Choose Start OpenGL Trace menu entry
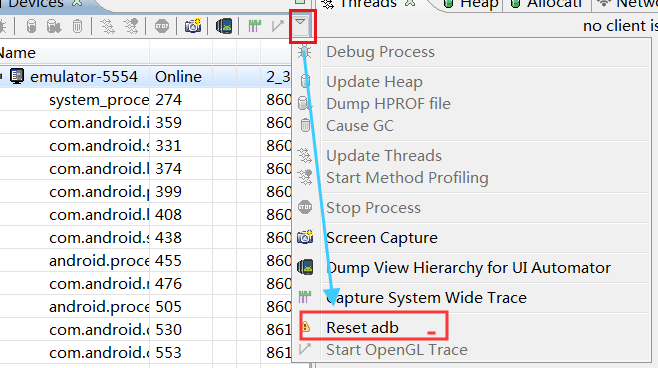Viewport: 658px width, 368px height. click(x=471, y=350)
